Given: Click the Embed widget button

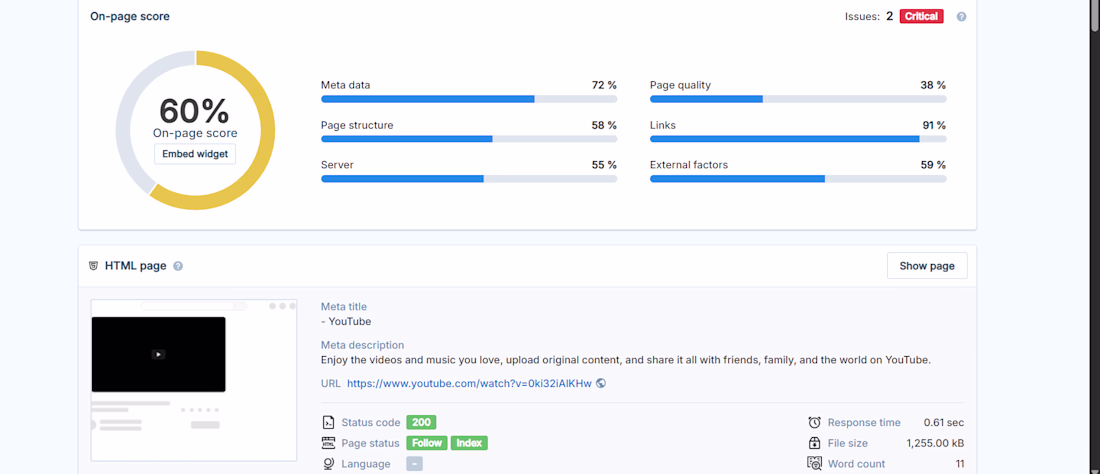Looking at the screenshot, I should (x=195, y=154).
